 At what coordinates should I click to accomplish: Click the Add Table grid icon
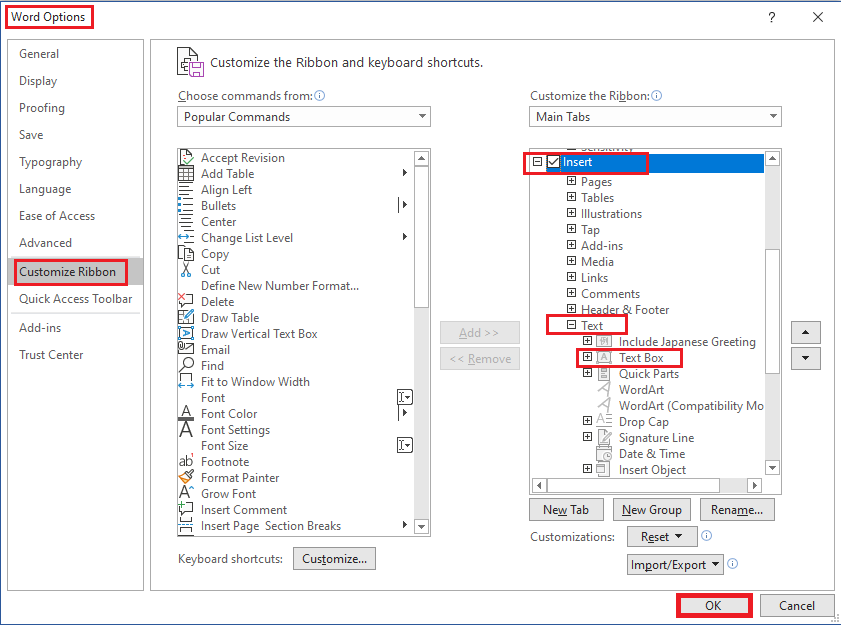(x=186, y=174)
